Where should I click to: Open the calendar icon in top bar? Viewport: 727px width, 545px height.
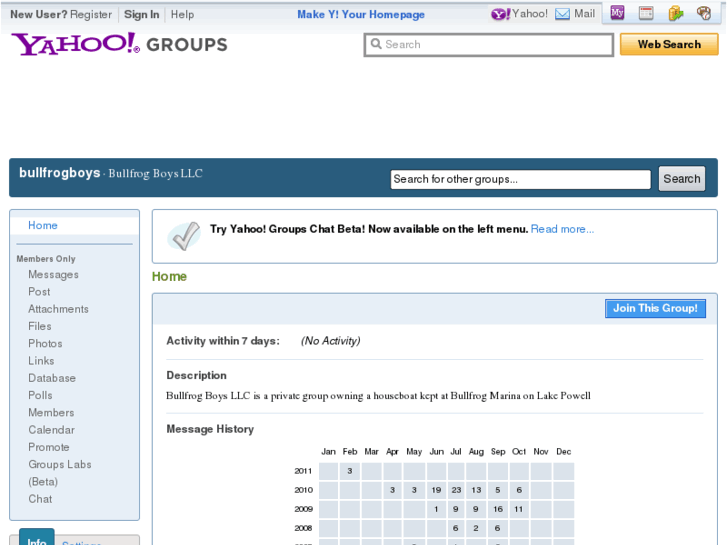646,13
